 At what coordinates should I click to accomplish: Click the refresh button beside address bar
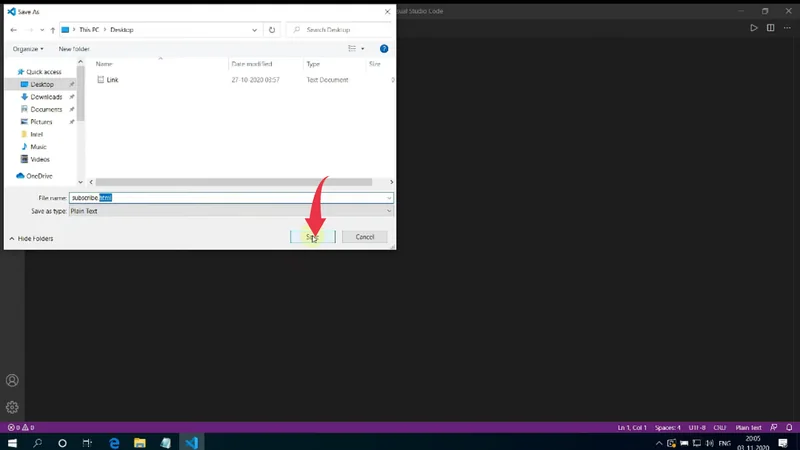point(272,30)
